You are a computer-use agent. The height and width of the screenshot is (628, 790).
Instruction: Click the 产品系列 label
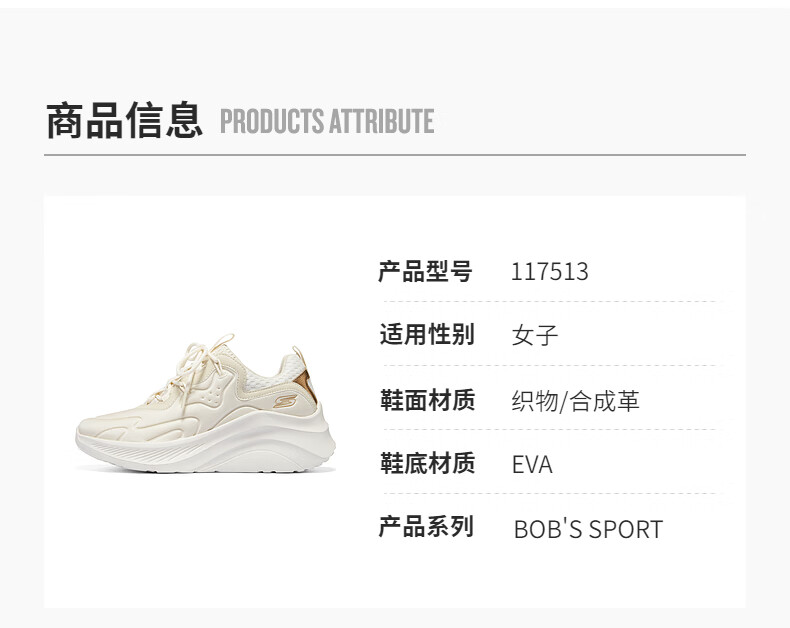426,527
